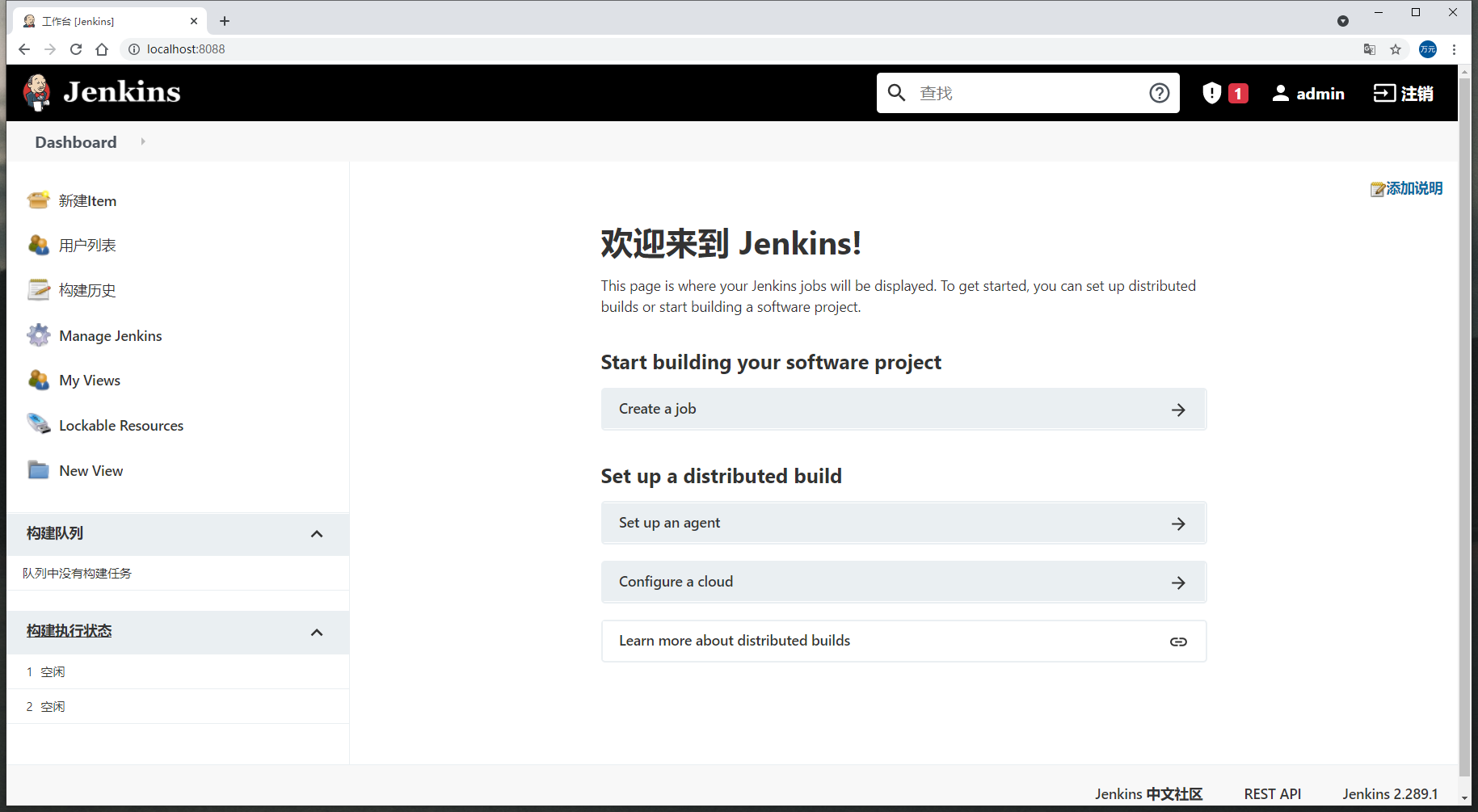Open the tab search dropdown in title bar
The width and height of the screenshot is (1478, 812).
point(1343,21)
